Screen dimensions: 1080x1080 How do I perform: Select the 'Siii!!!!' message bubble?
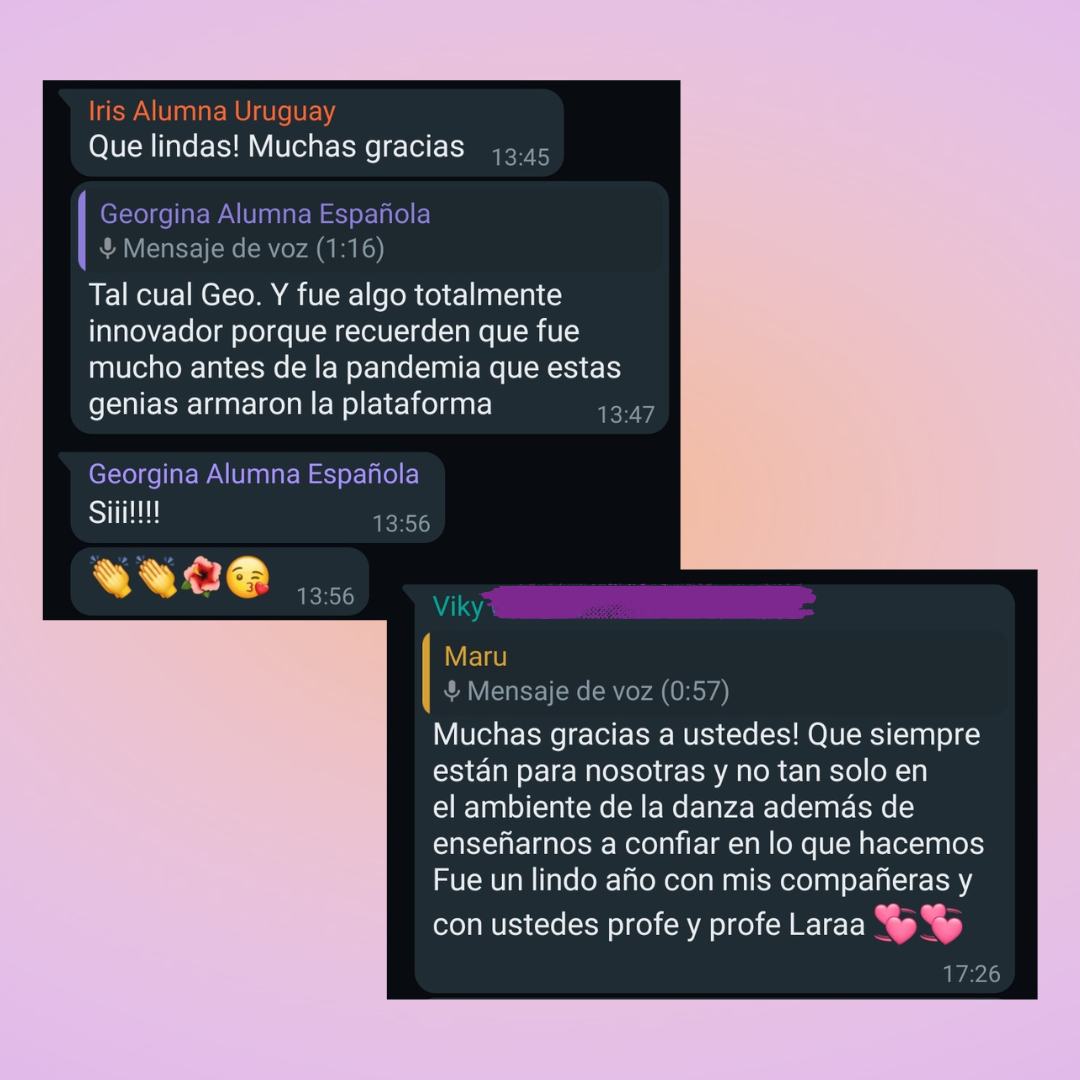tap(258, 497)
